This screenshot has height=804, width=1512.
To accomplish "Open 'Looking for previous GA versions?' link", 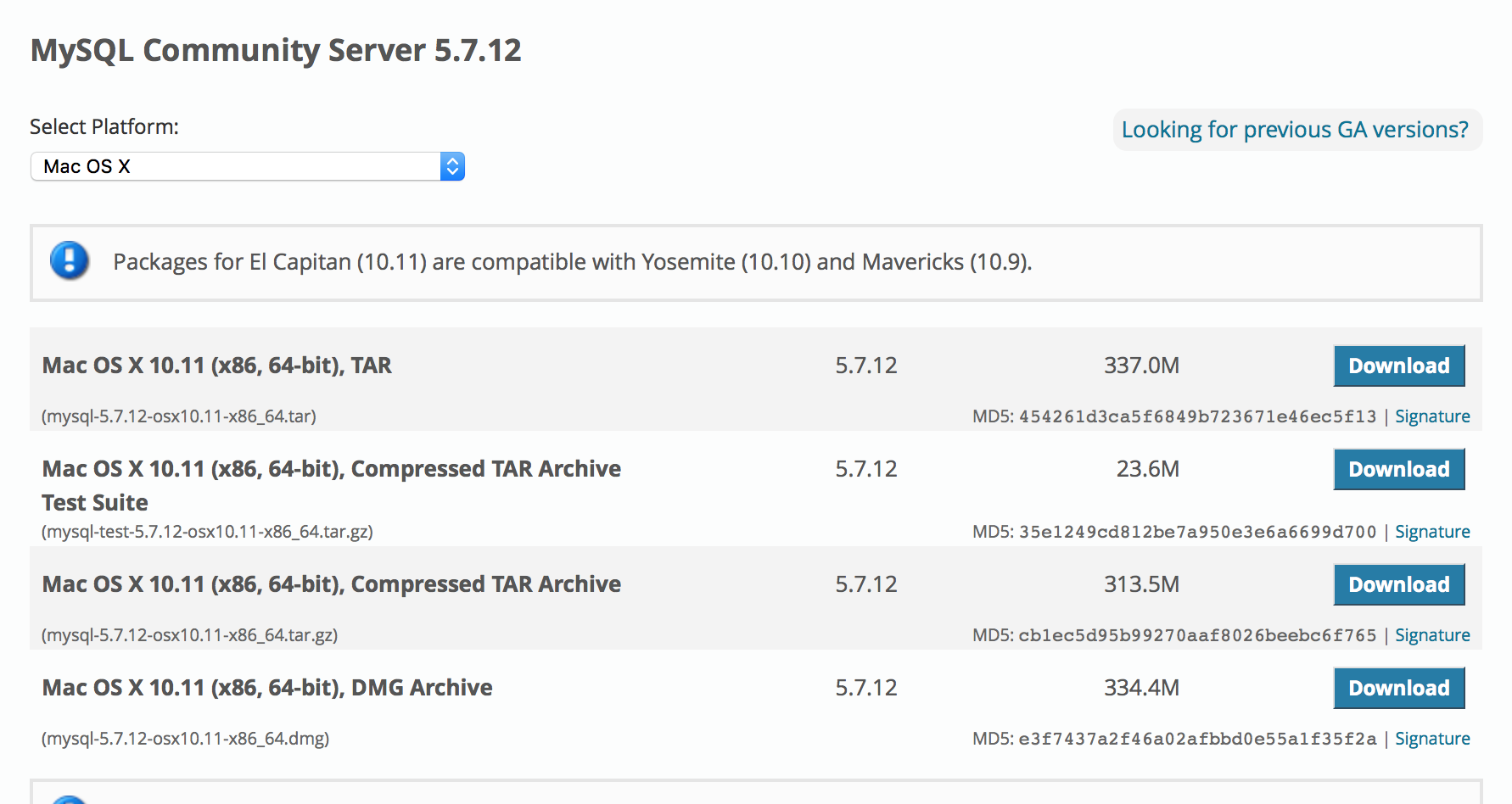I will coord(1295,130).
